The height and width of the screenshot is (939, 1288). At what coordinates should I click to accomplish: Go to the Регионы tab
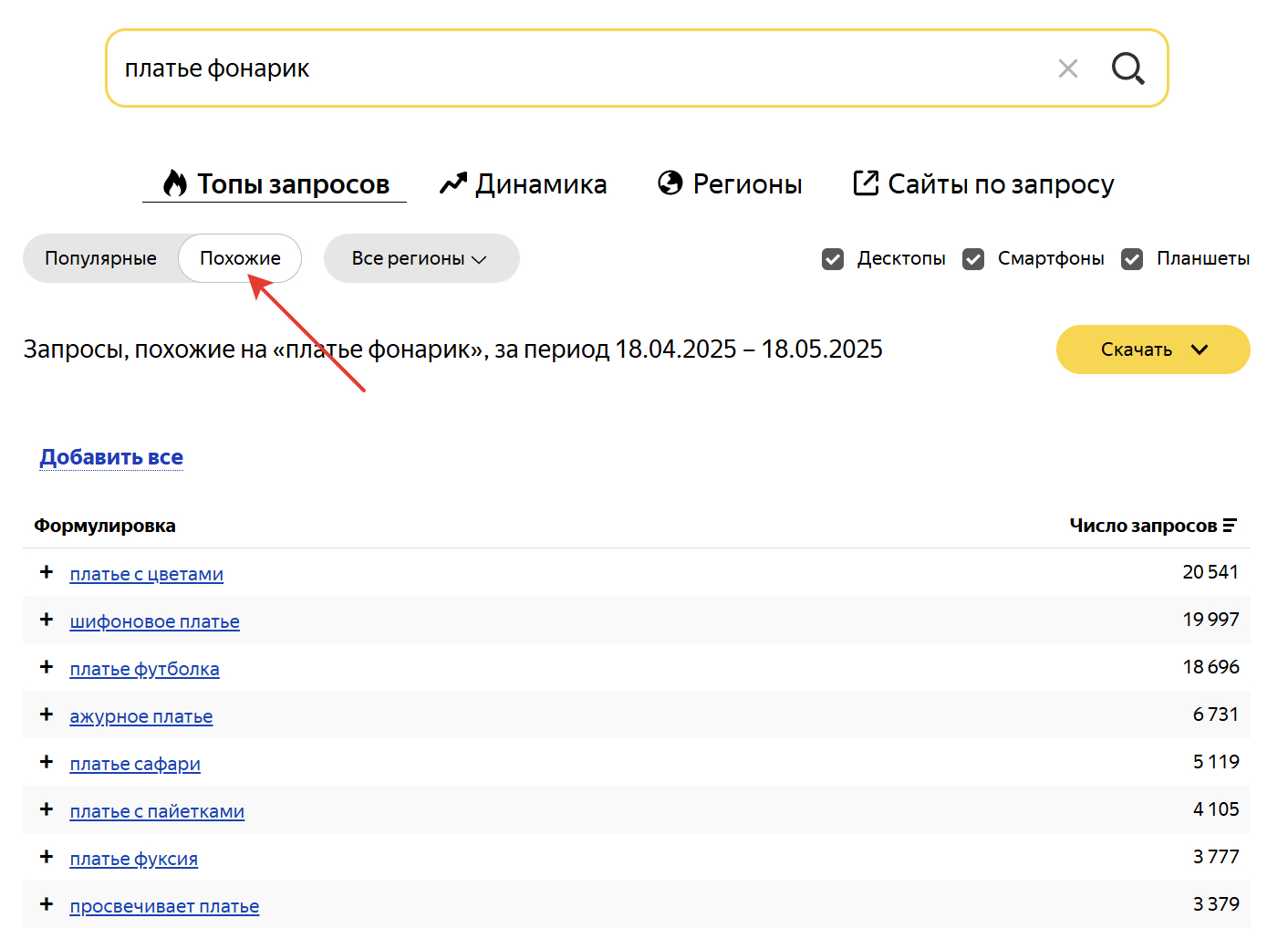pos(731,184)
